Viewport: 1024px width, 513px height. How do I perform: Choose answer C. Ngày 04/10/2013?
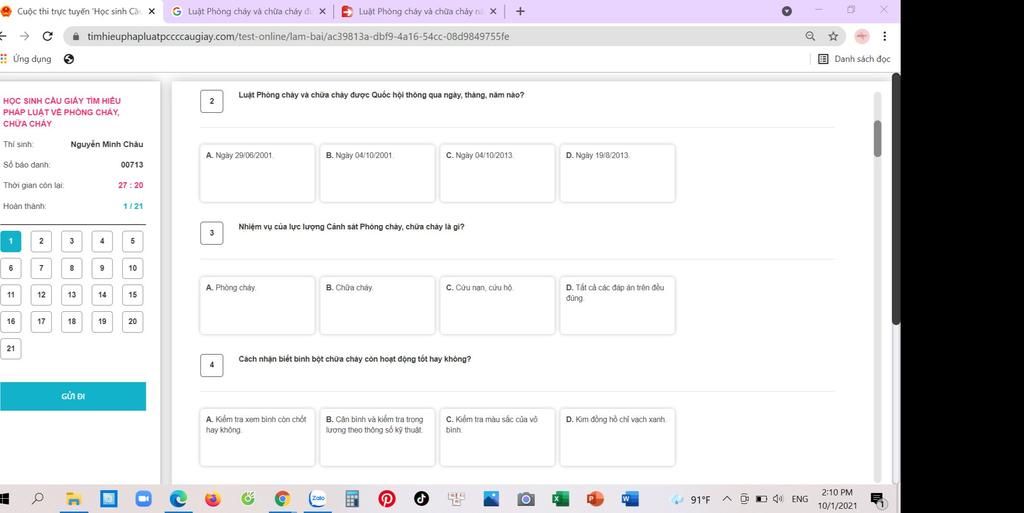(x=498, y=173)
